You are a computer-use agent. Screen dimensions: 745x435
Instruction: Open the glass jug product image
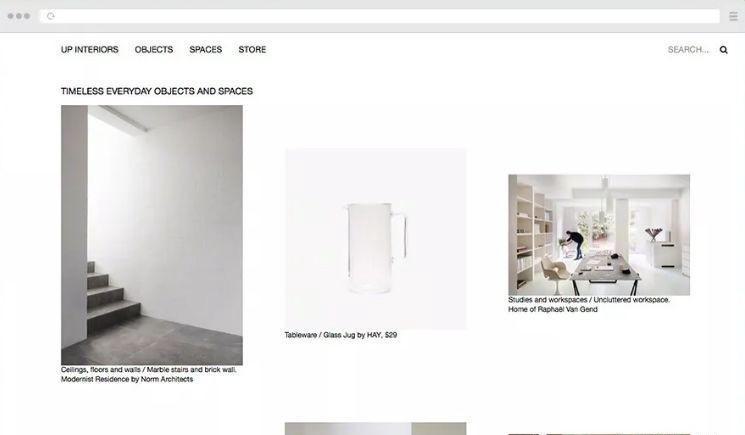point(375,239)
